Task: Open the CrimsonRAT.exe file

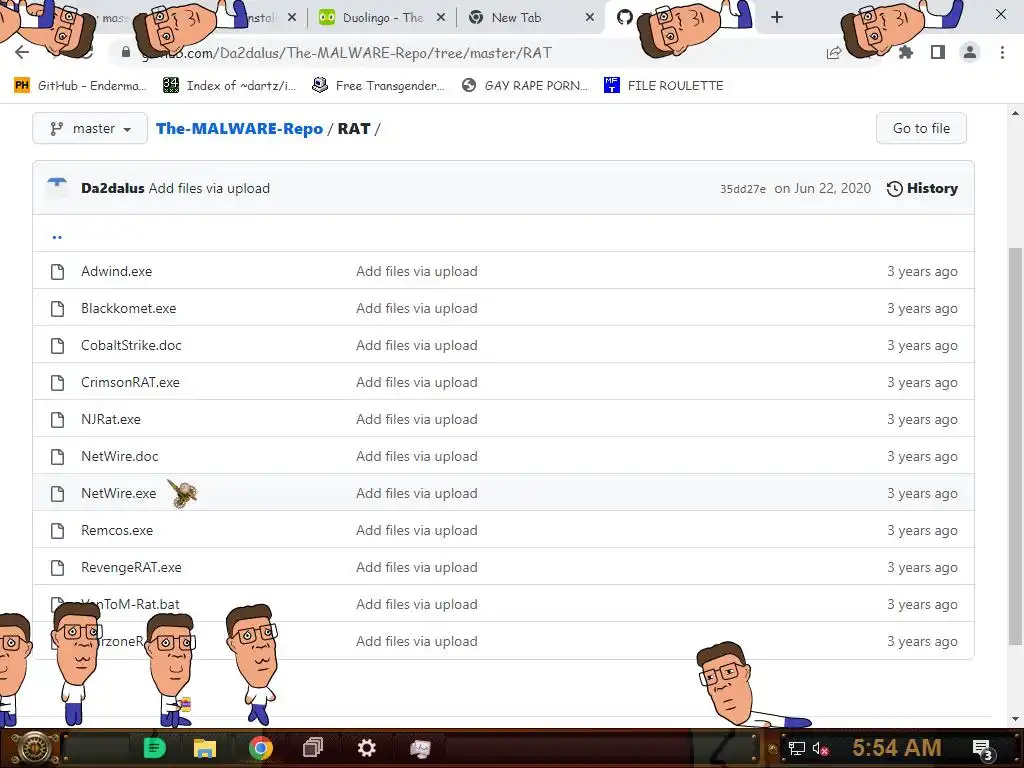Action: 130,383
